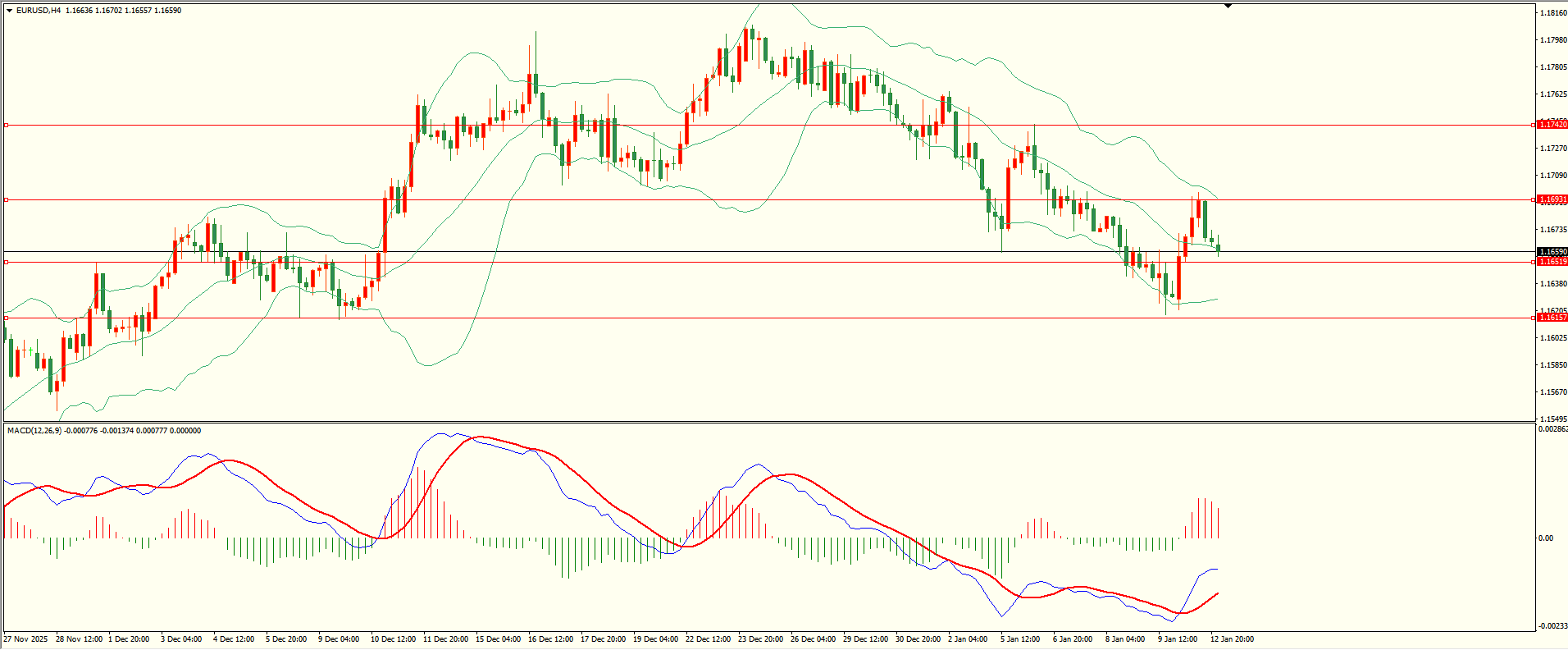
Task: Click the 1.18160 price scale value
Action: 1553,13
